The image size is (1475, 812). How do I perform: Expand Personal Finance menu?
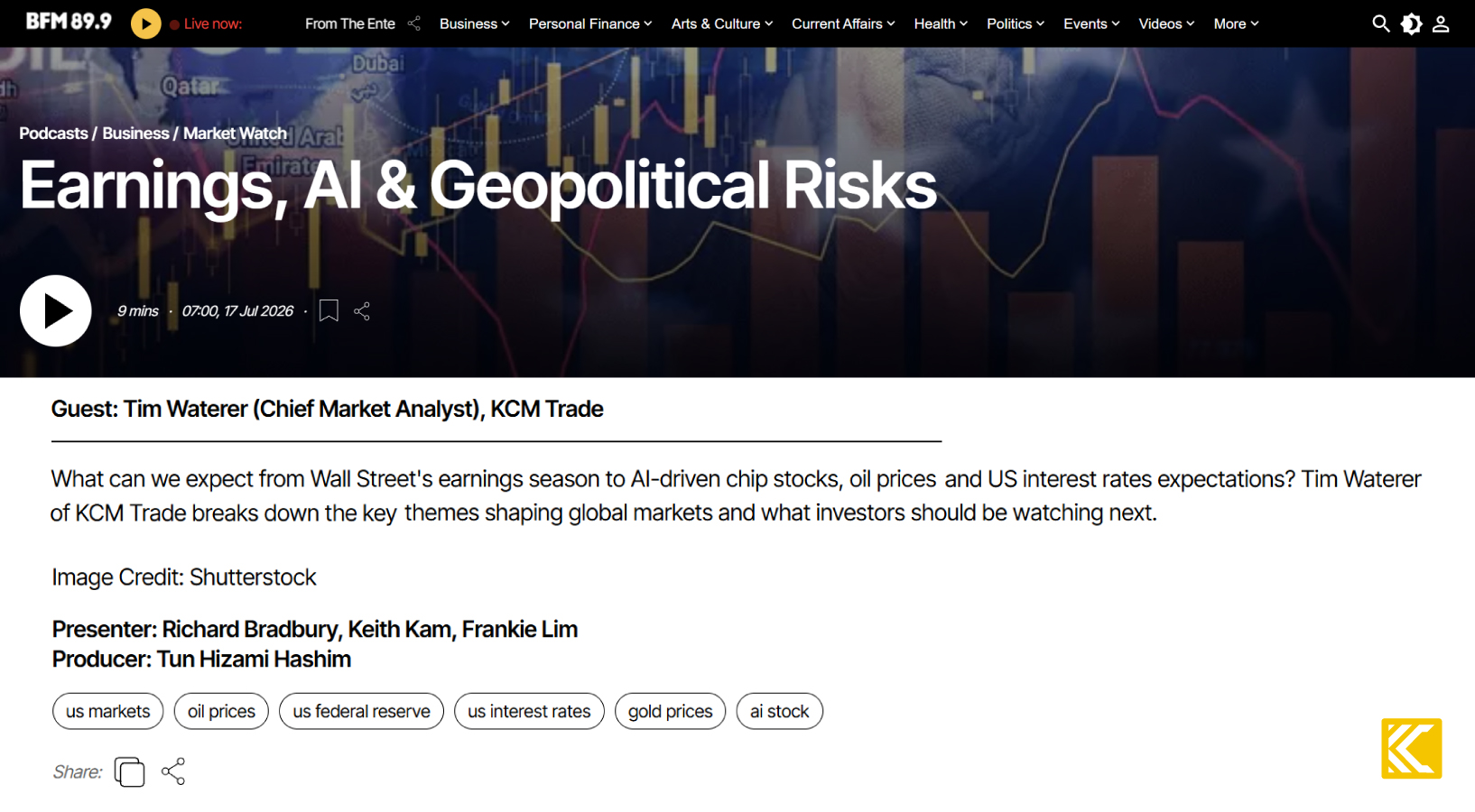[590, 23]
